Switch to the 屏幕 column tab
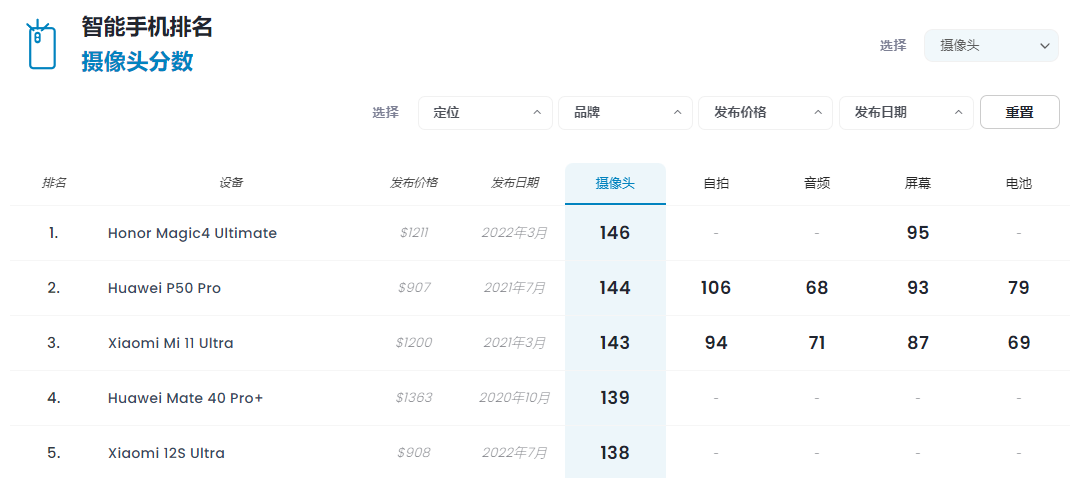The height and width of the screenshot is (478, 1086). pyautogui.click(x=918, y=184)
